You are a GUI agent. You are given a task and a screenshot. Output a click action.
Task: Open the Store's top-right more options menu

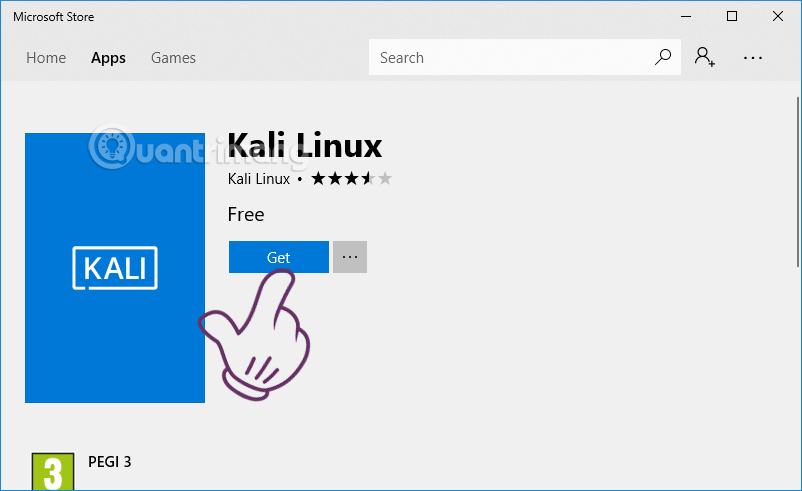tap(752, 58)
